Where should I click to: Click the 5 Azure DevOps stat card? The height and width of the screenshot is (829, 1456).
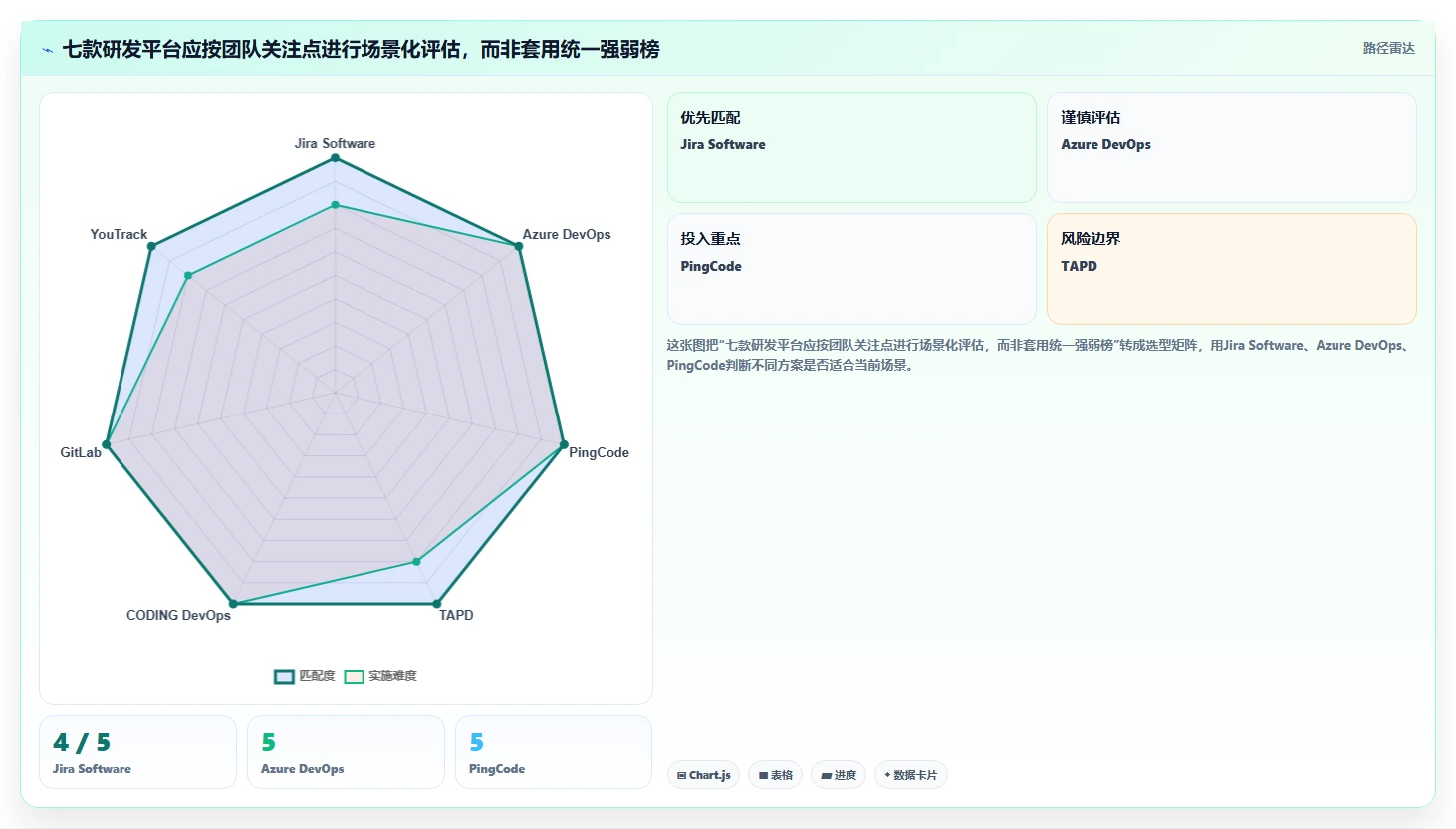pyautogui.click(x=346, y=752)
